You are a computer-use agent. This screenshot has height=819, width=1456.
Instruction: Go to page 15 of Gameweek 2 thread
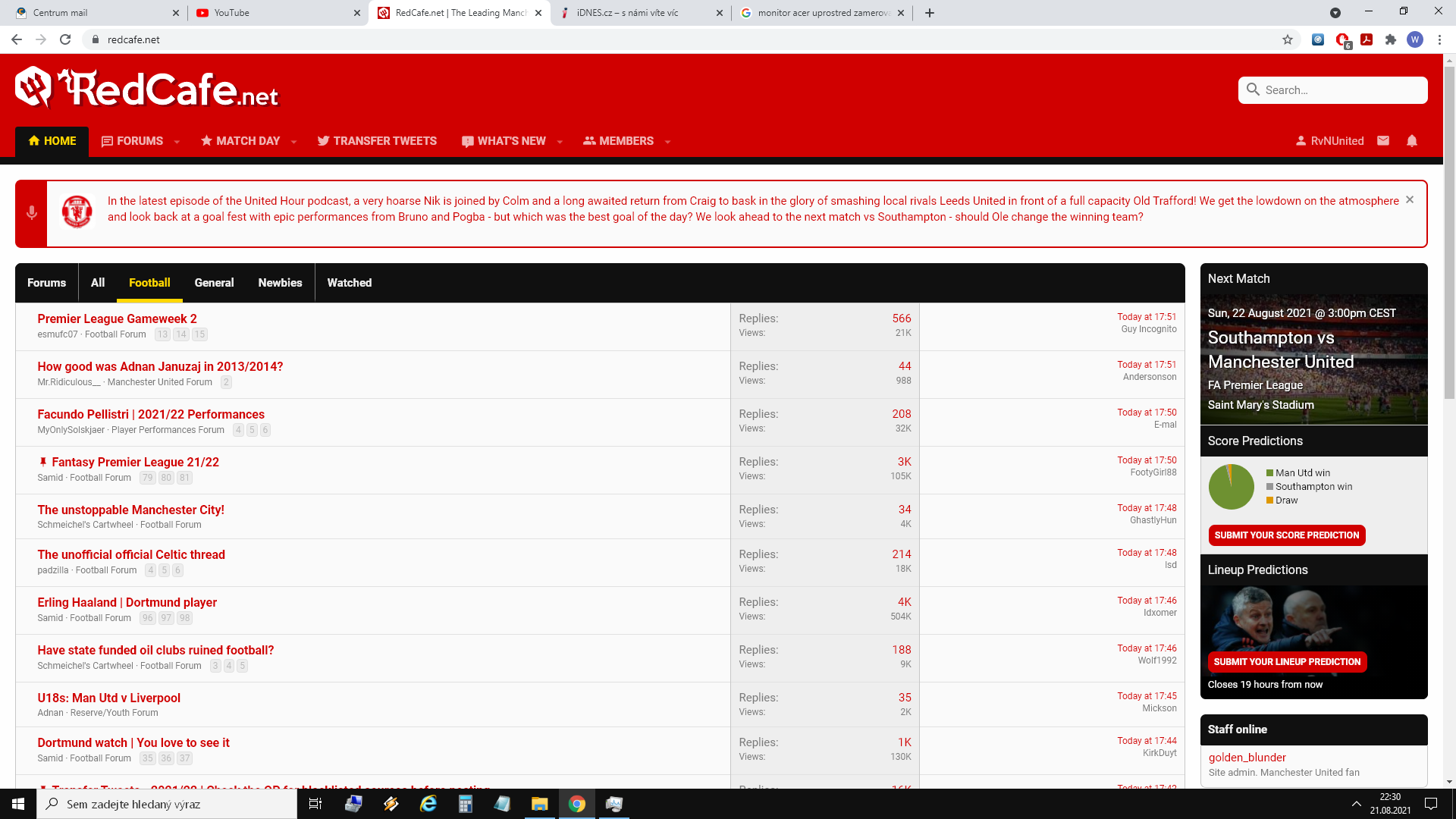click(x=199, y=334)
